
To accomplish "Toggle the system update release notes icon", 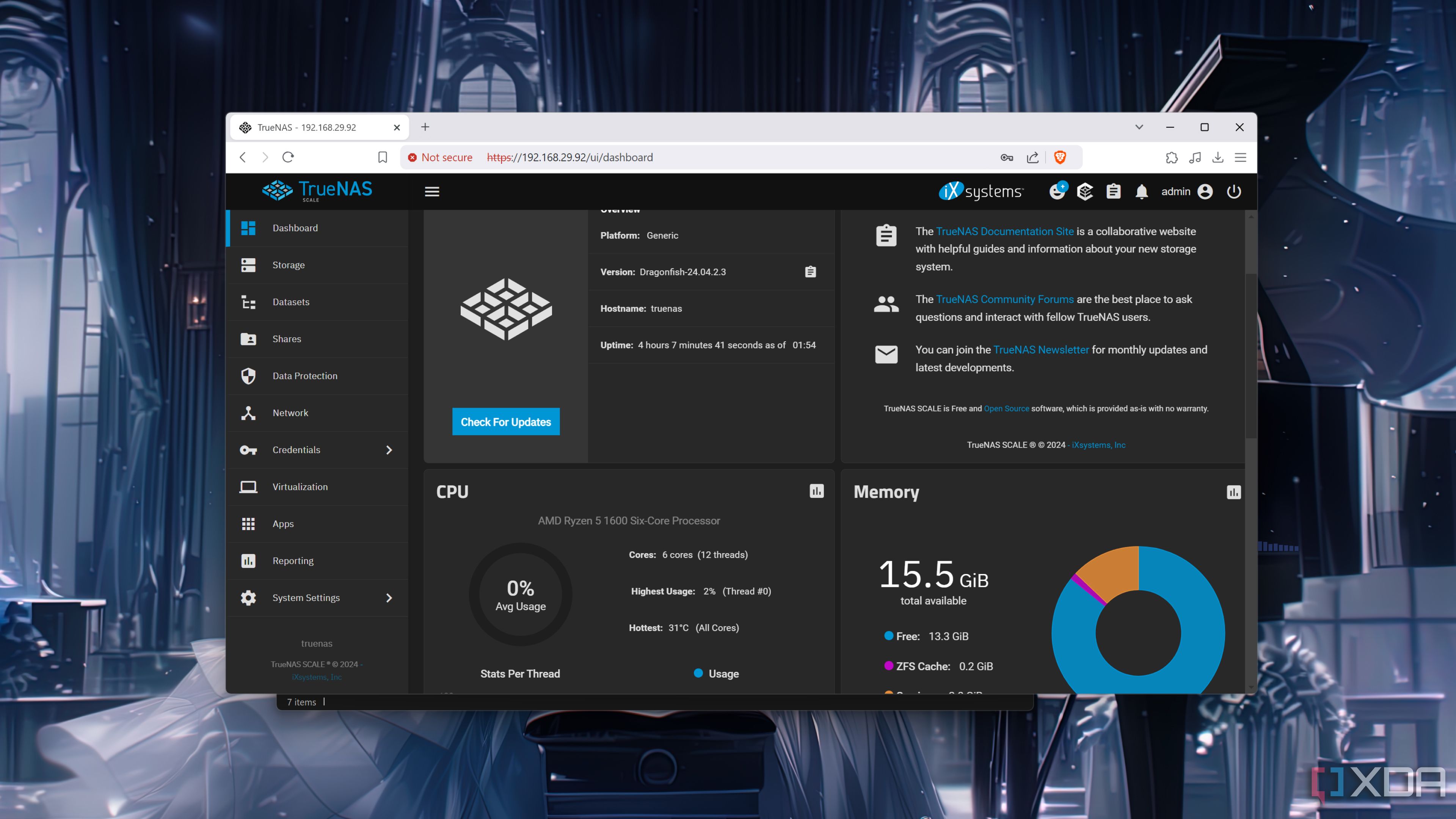I will [x=811, y=272].
